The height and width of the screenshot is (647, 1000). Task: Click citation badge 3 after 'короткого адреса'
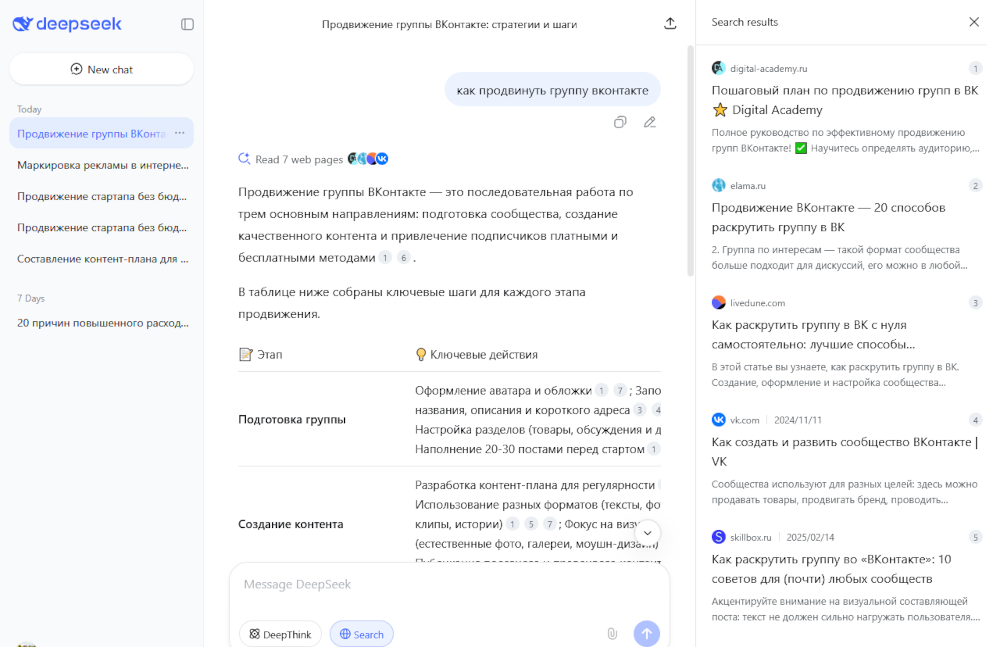pos(639,410)
